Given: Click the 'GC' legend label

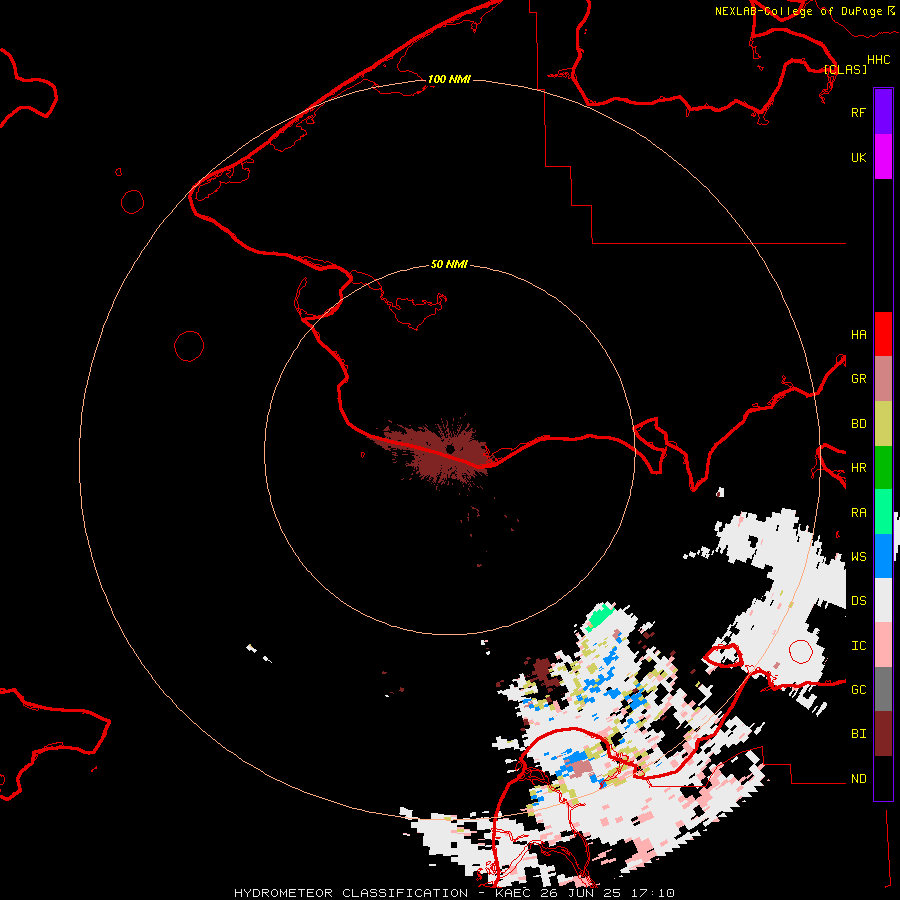Looking at the screenshot, I should click(x=858, y=689).
